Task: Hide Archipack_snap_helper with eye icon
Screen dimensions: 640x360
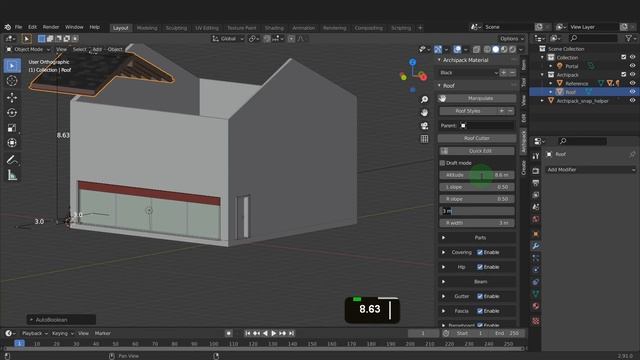Action: (632, 100)
